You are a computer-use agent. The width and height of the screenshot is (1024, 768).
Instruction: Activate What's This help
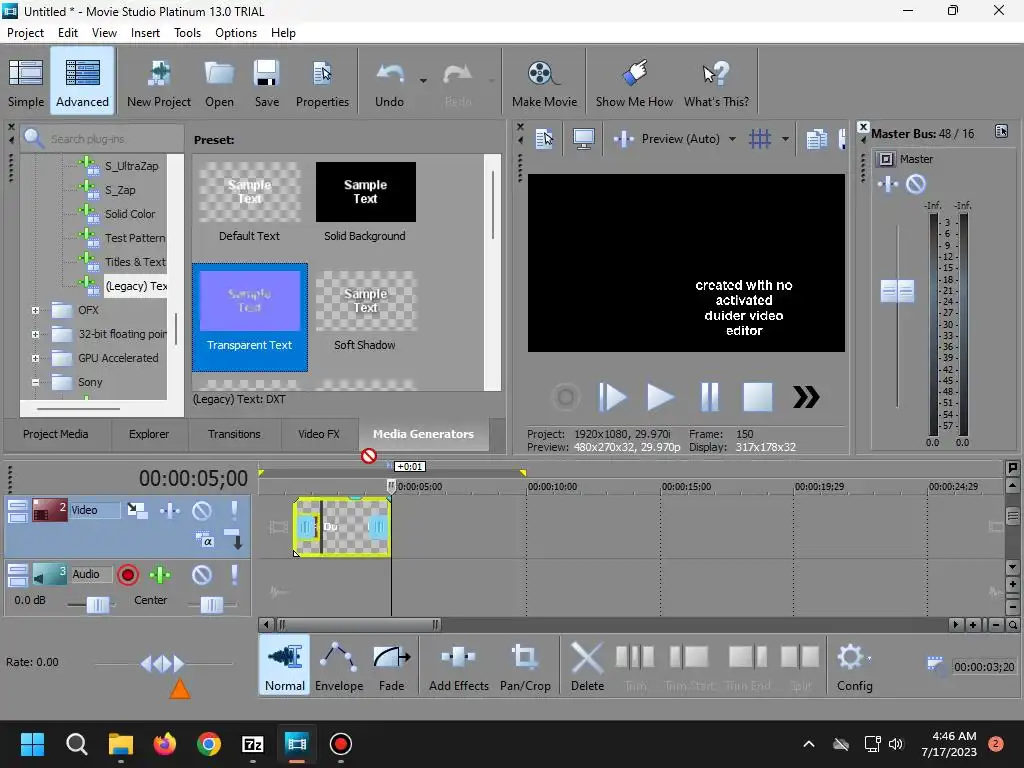(x=716, y=82)
